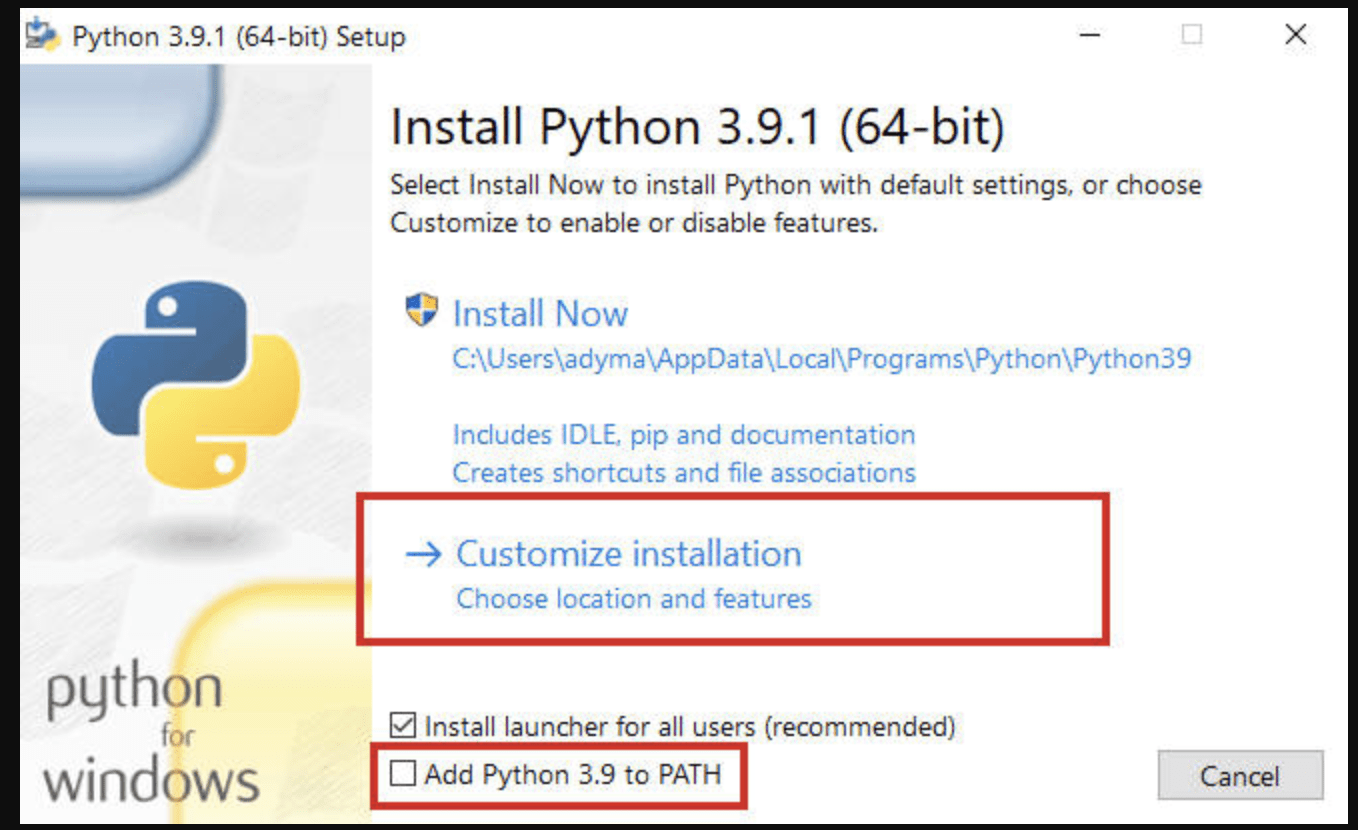Click the Cancel button
Screen dimensions: 1358x830
(1240, 776)
